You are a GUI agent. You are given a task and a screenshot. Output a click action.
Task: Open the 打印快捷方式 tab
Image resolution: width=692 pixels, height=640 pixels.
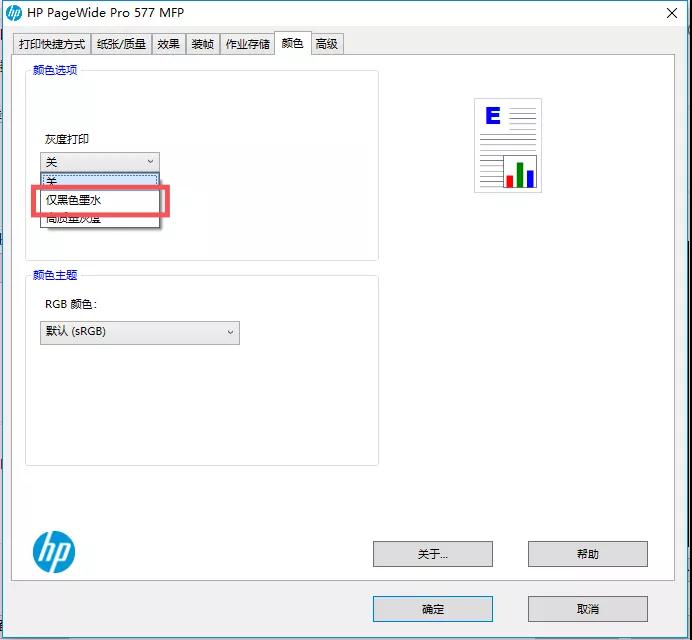coord(52,44)
